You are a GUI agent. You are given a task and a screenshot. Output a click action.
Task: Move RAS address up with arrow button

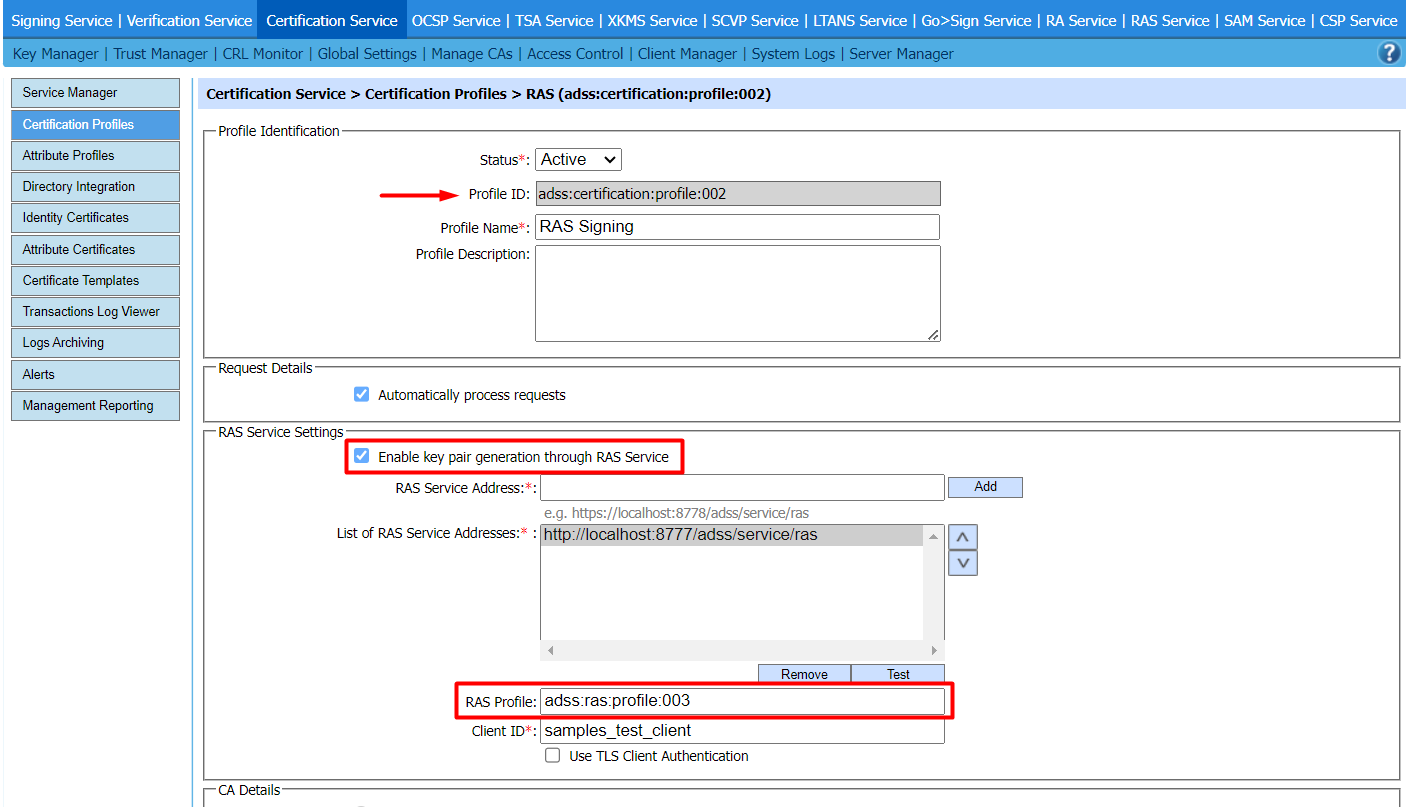pyautogui.click(x=962, y=537)
